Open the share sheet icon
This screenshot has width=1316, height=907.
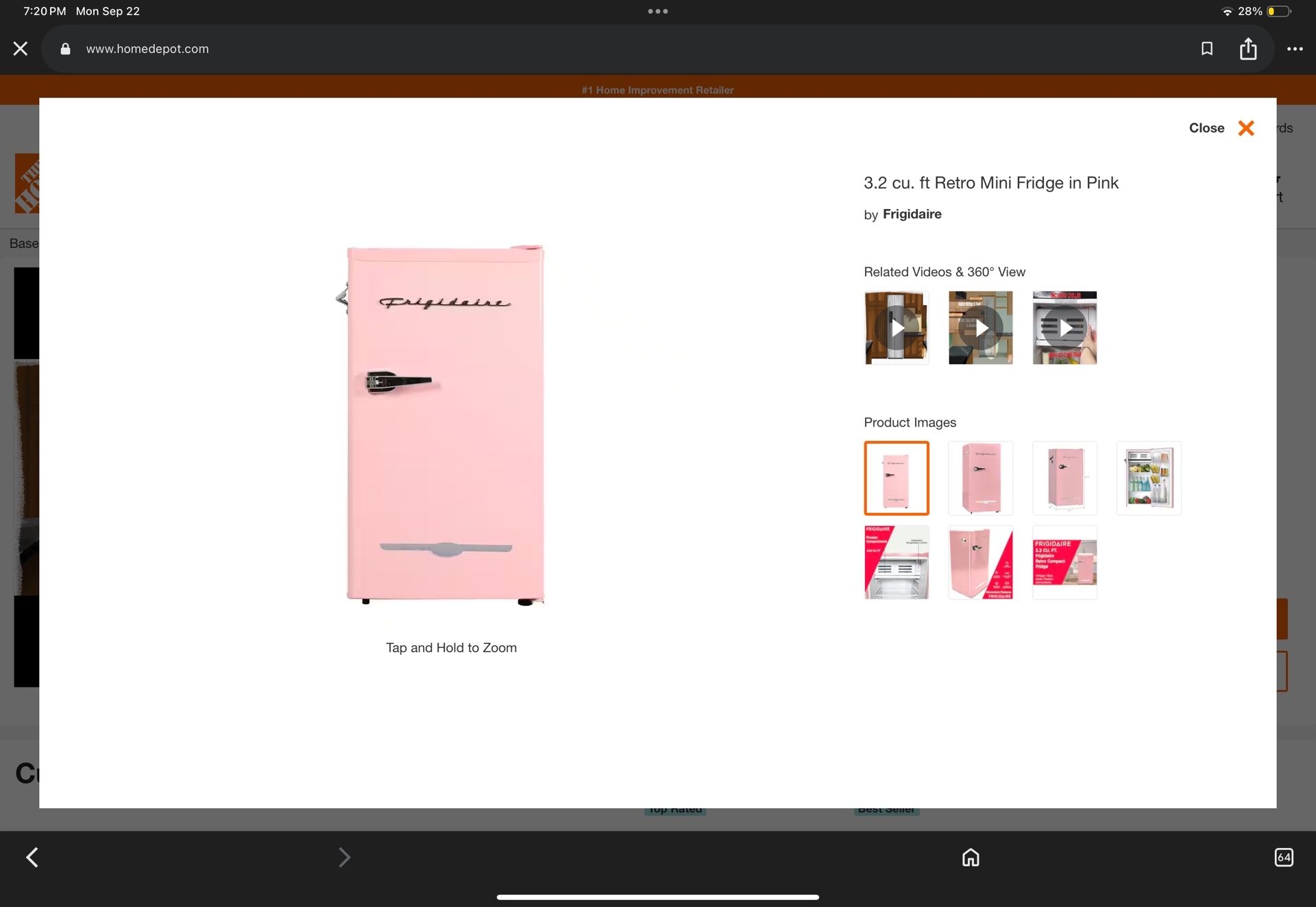(1248, 49)
